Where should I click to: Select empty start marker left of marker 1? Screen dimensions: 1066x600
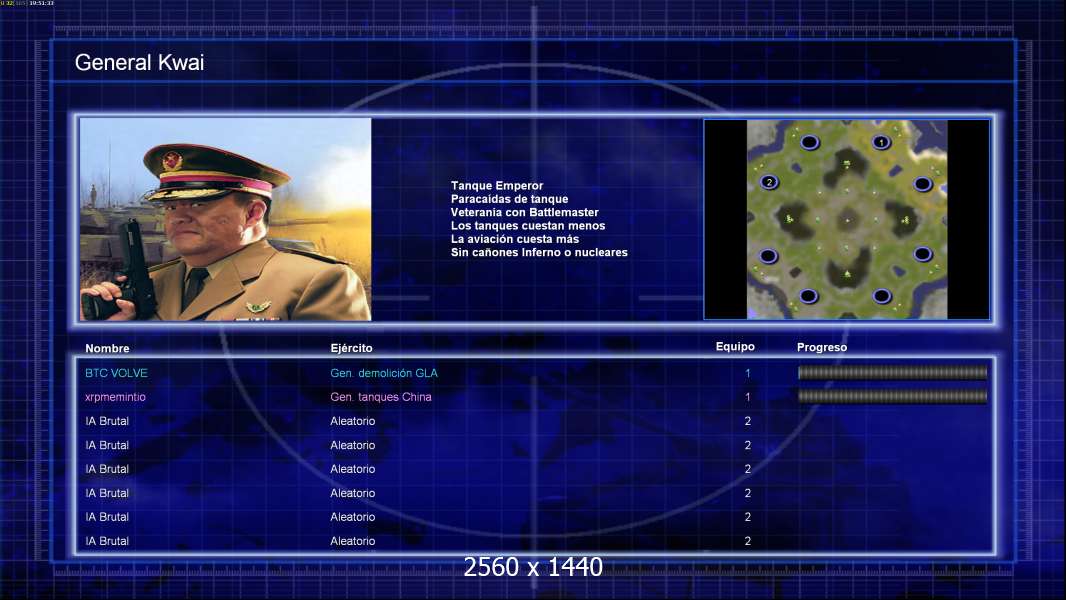point(809,142)
